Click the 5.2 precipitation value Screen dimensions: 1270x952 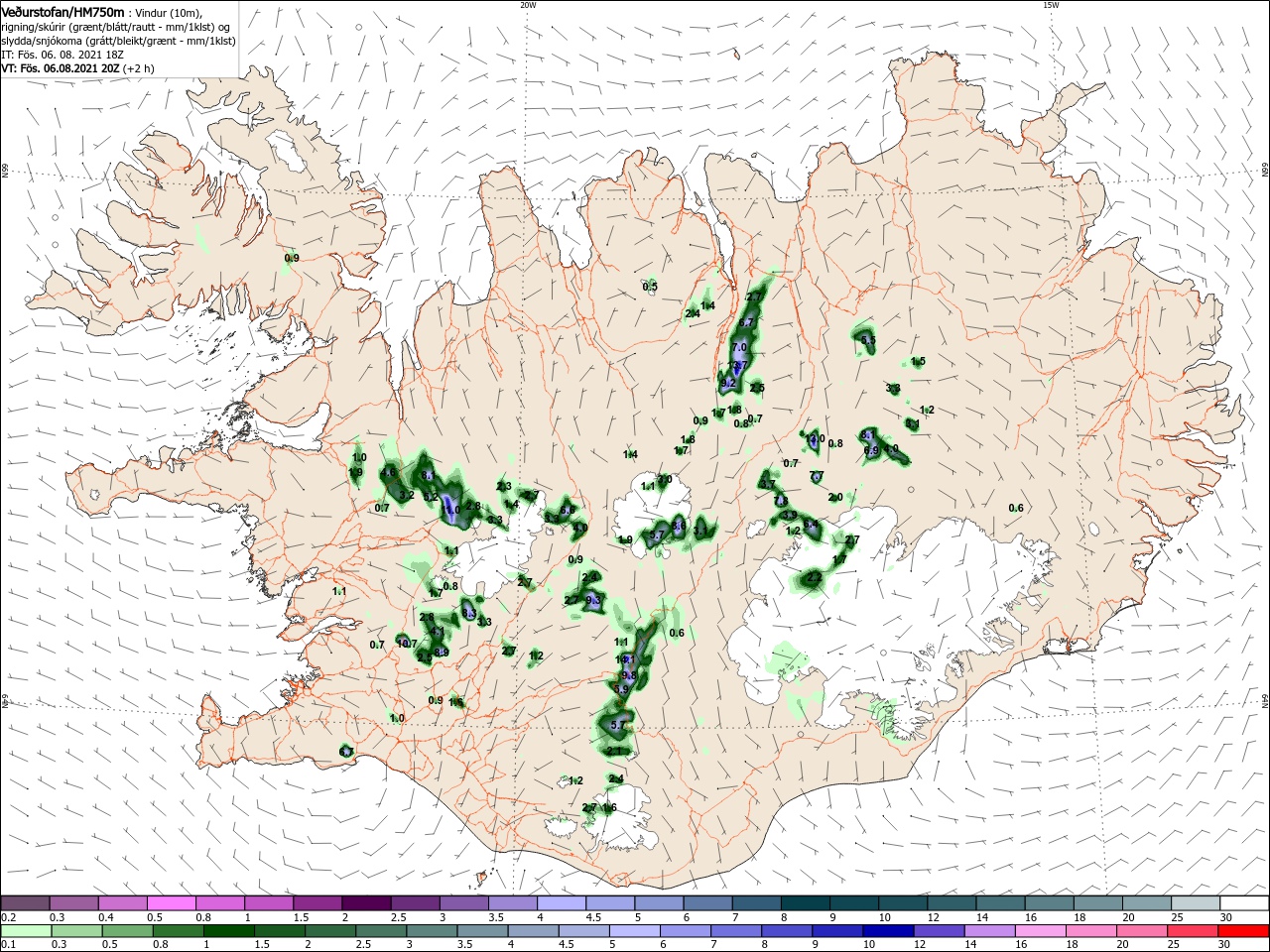point(431,497)
